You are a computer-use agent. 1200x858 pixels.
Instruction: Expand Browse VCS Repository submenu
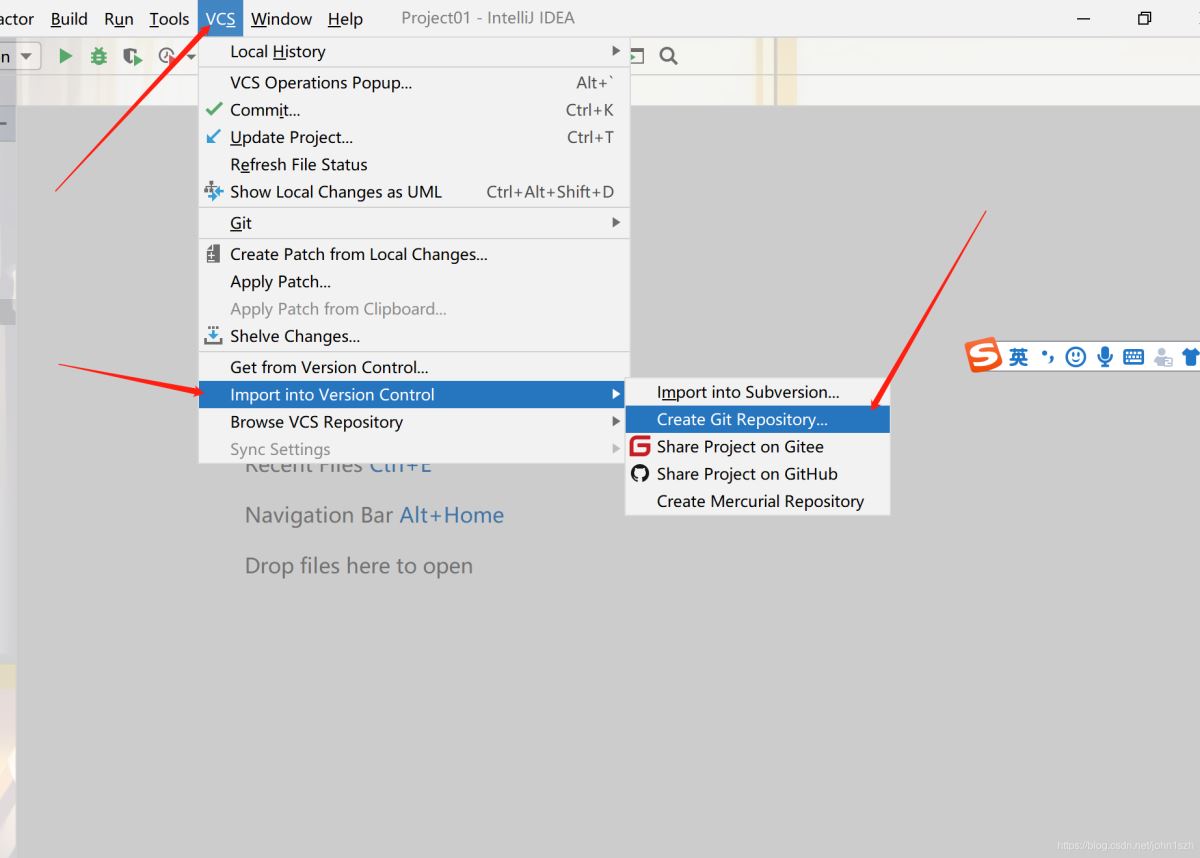414,422
